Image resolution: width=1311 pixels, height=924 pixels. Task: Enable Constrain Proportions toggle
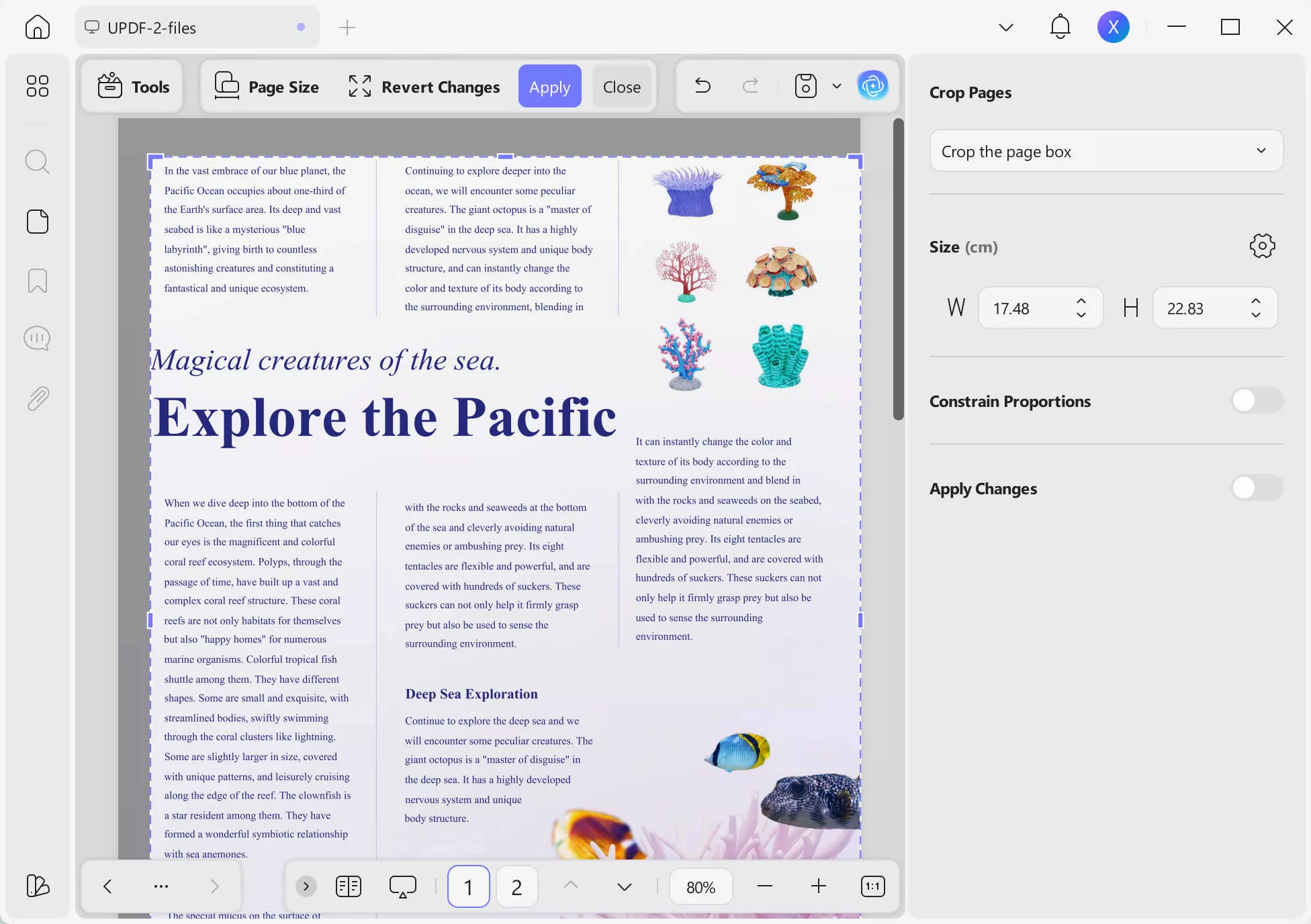[x=1257, y=401]
